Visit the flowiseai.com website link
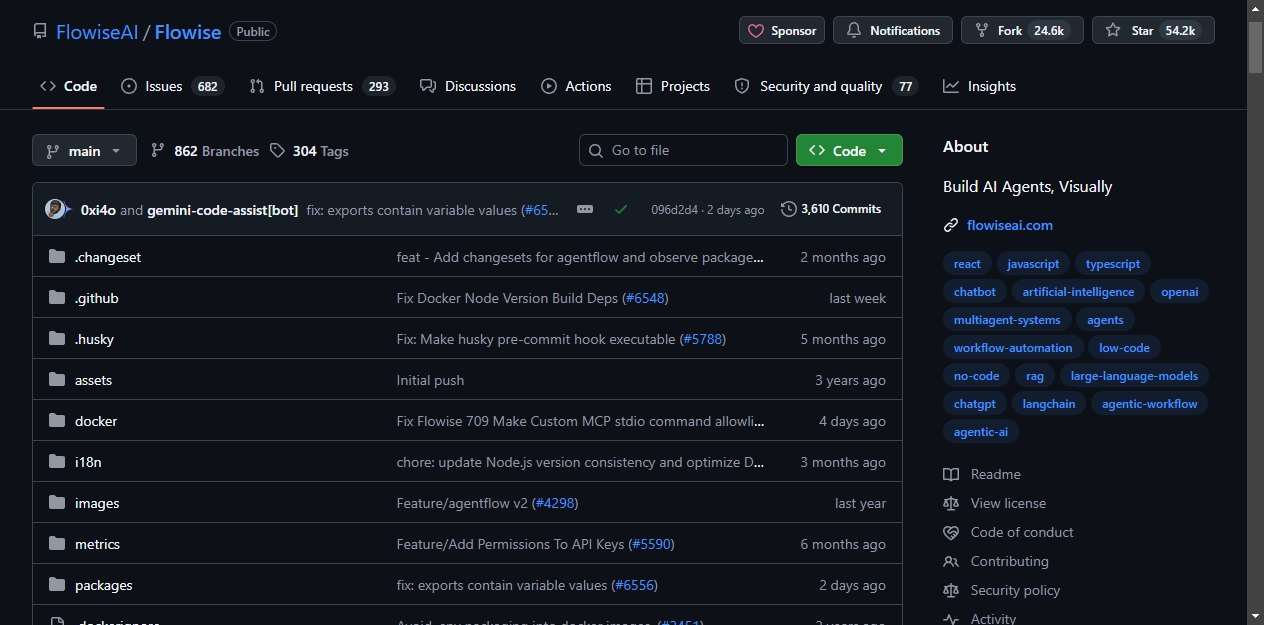This screenshot has height=625, width=1264. (x=1009, y=225)
